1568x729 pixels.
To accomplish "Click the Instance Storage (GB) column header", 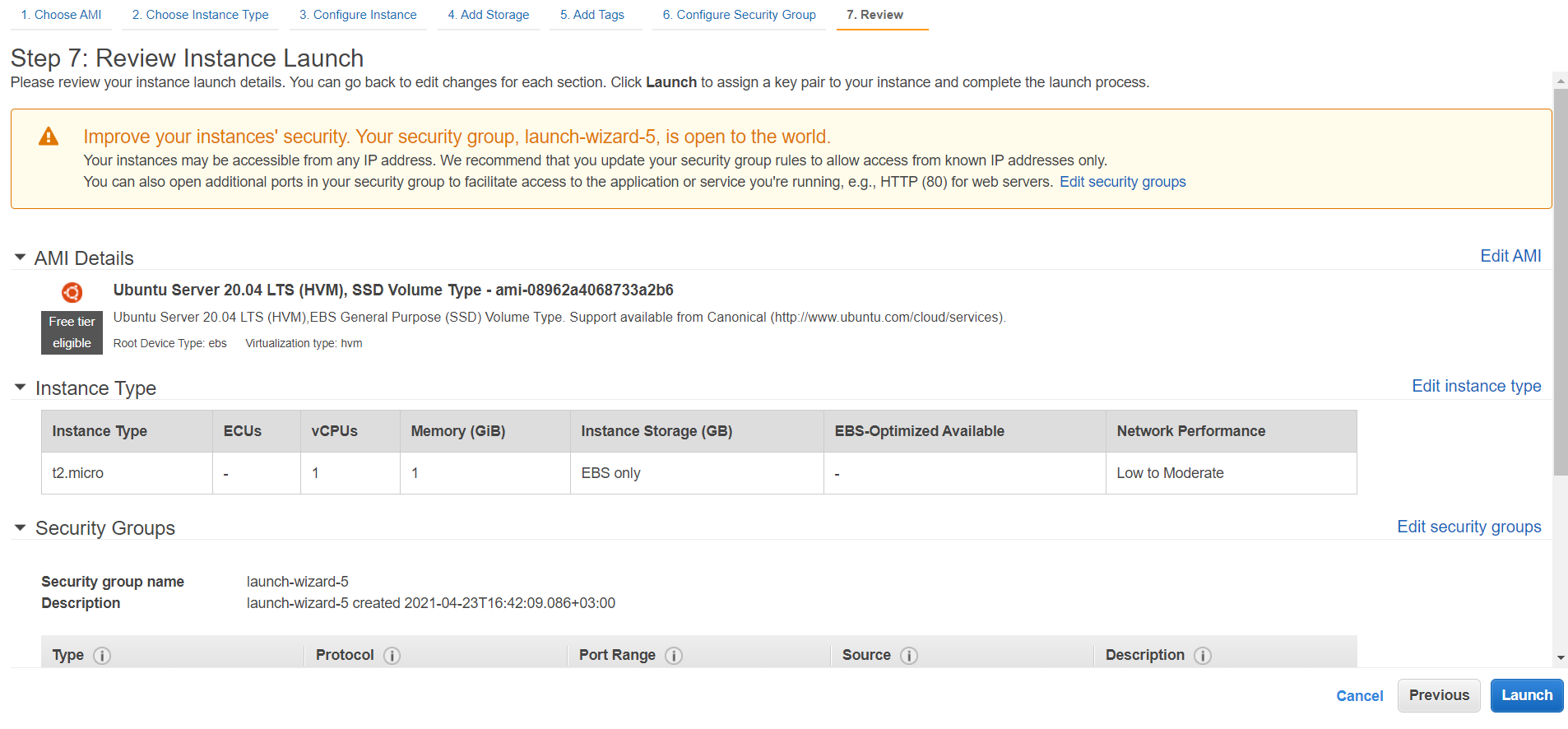I will (697, 431).
